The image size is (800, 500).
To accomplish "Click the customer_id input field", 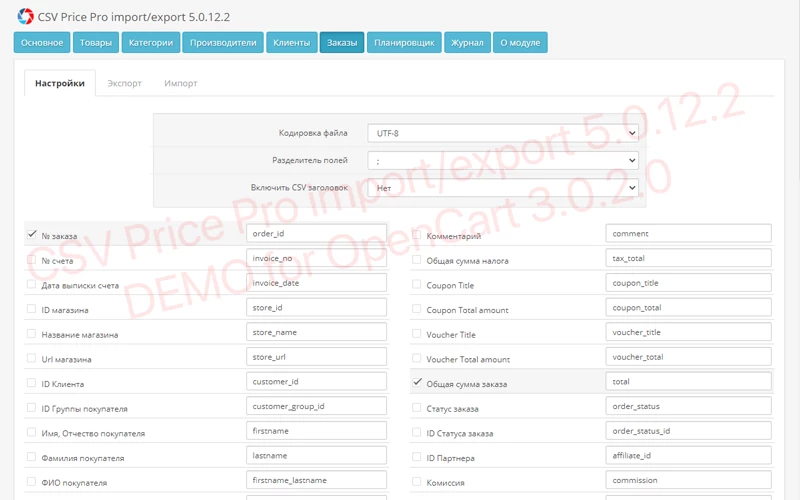I will pos(316,382).
